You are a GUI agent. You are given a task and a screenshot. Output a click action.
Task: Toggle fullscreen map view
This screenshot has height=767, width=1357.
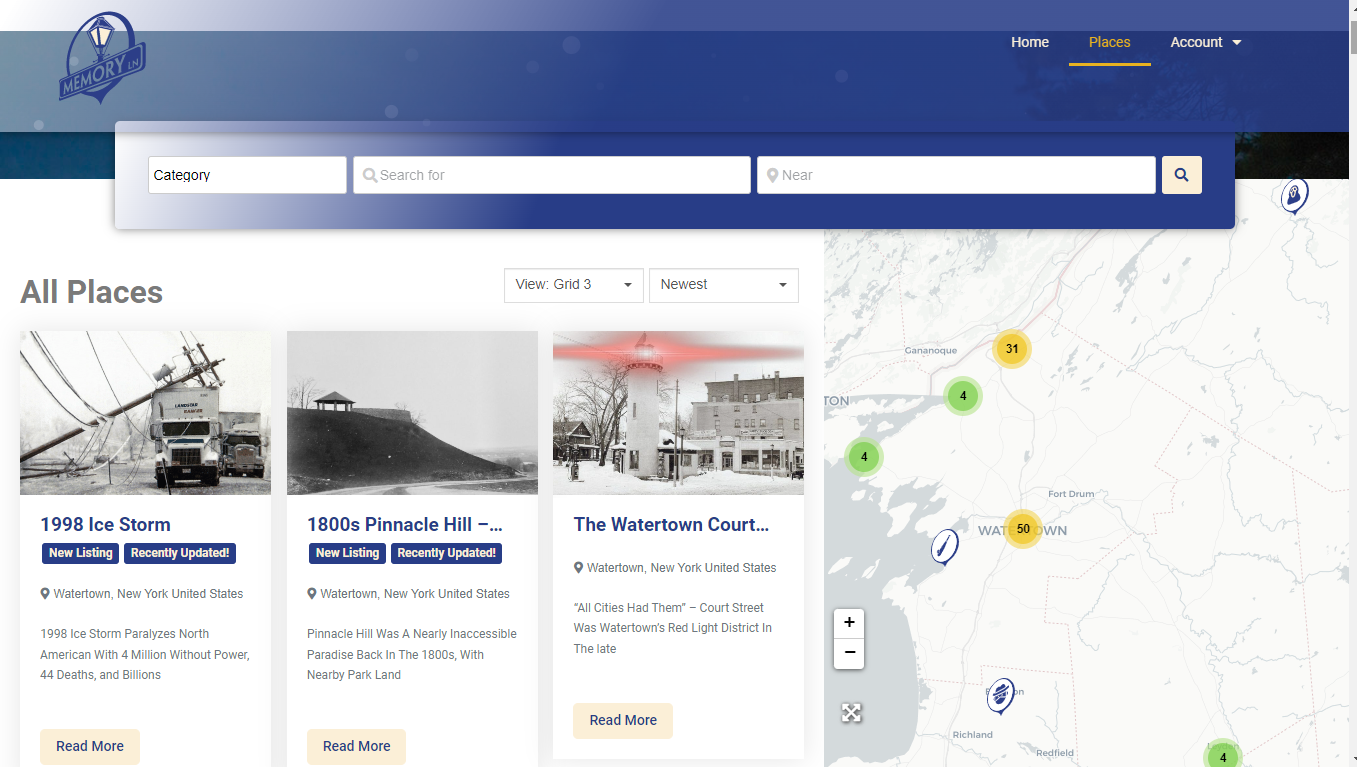pos(851,713)
